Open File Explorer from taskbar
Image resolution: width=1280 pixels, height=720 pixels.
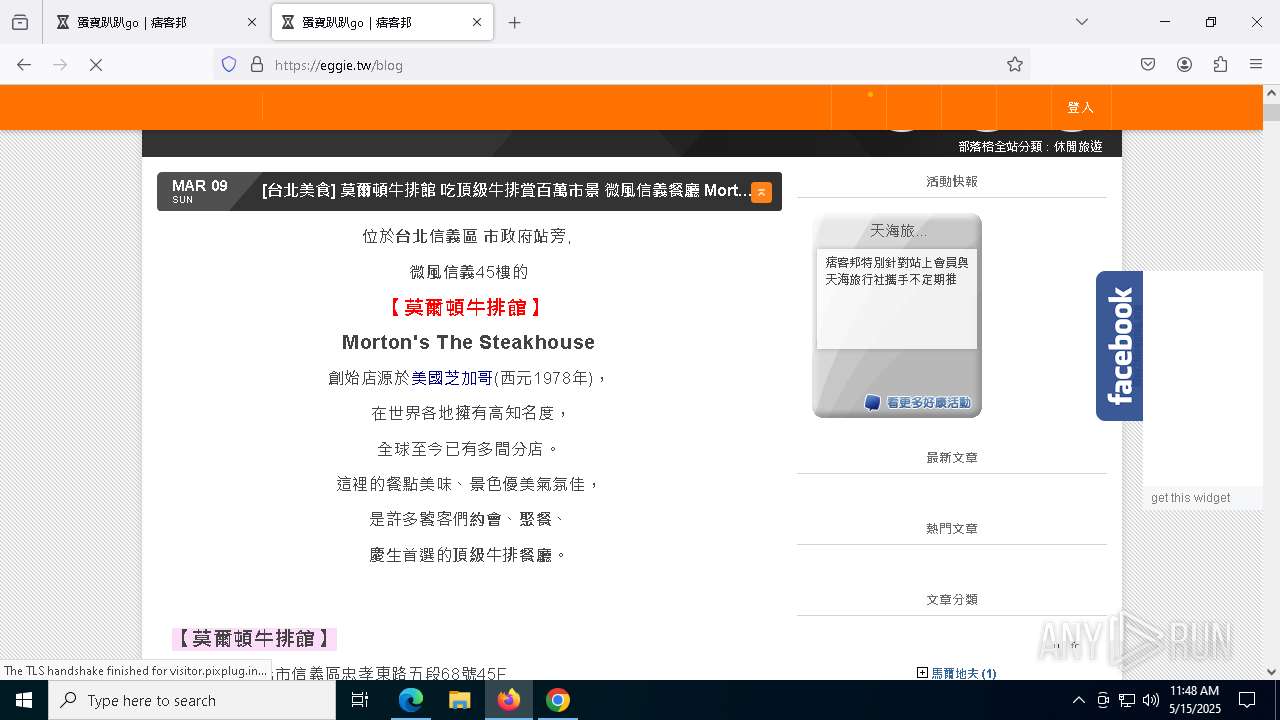click(459, 700)
